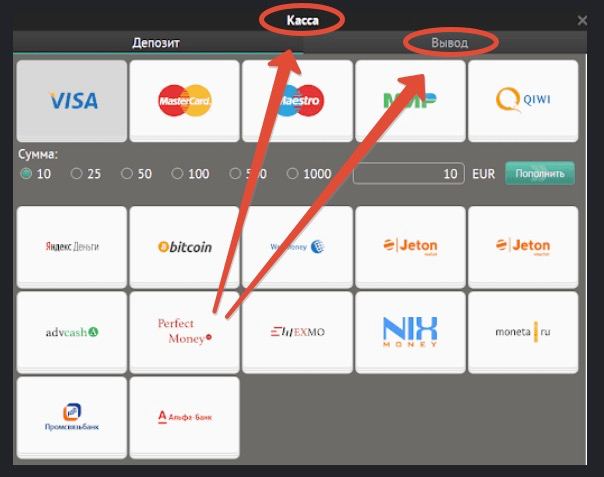Open the Депозит tab

156,43
